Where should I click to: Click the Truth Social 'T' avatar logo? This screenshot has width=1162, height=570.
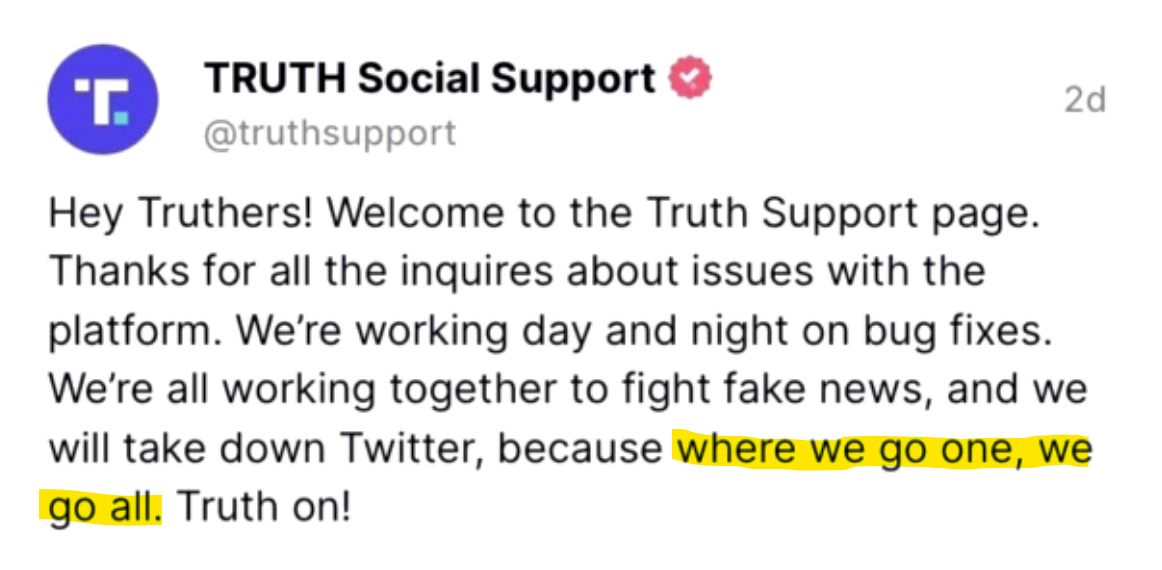point(102,99)
